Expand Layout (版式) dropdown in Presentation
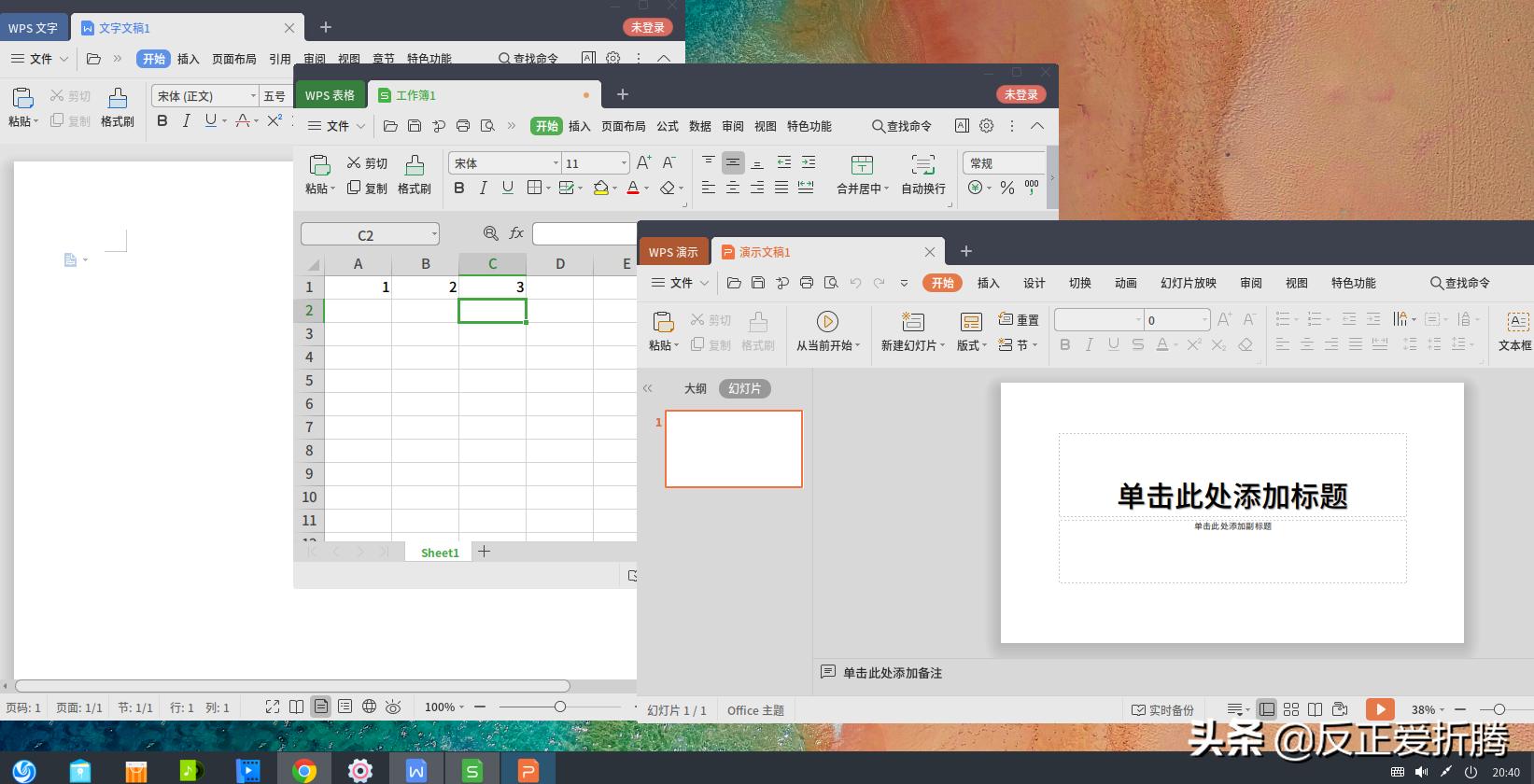 (x=972, y=345)
